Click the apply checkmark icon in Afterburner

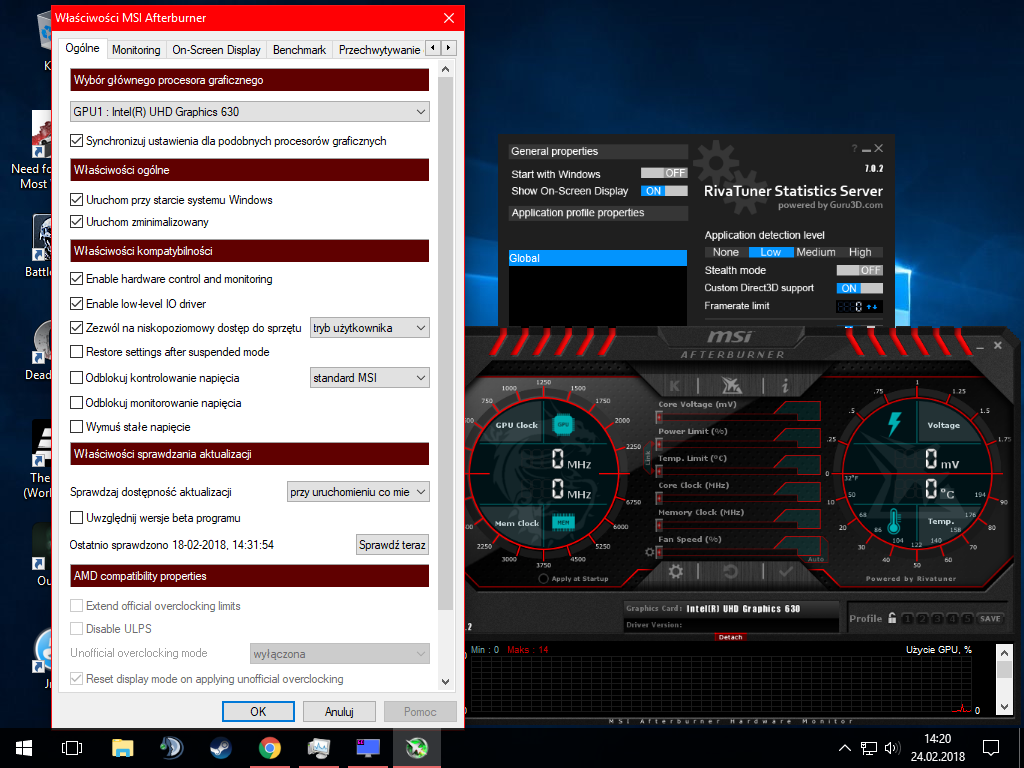[786, 571]
